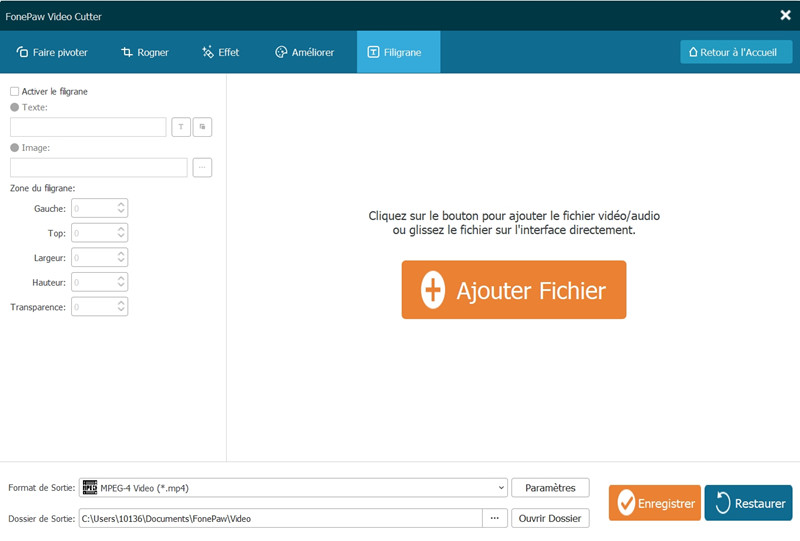Expand the Format de Sortie dropdown
The image size is (800, 541).
tap(500, 488)
